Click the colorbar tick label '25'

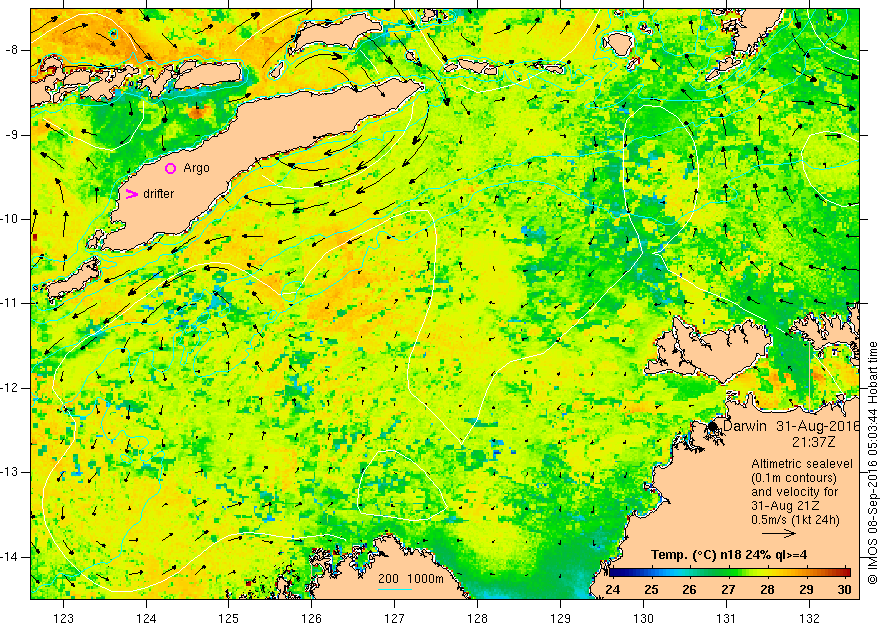[x=651, y=590]
